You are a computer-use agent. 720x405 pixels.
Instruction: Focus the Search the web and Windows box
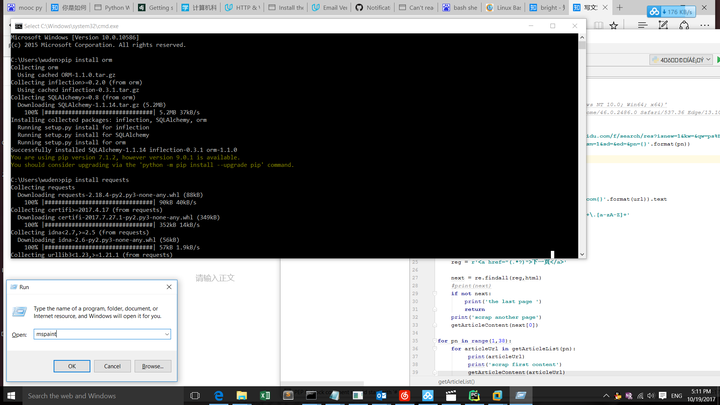click(x=101, y=396)
